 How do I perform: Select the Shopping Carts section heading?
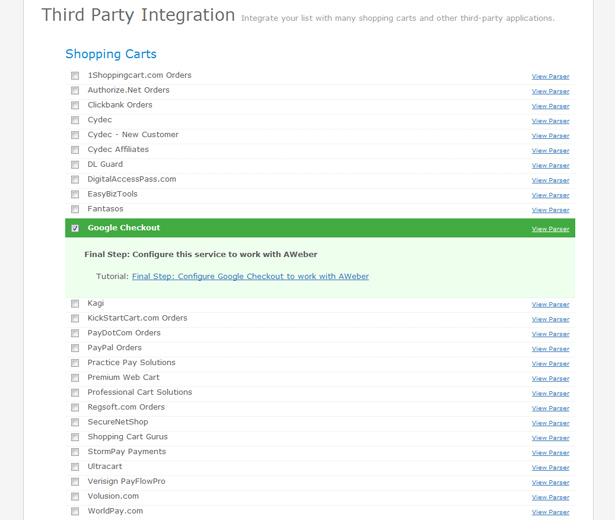[111, 54]
